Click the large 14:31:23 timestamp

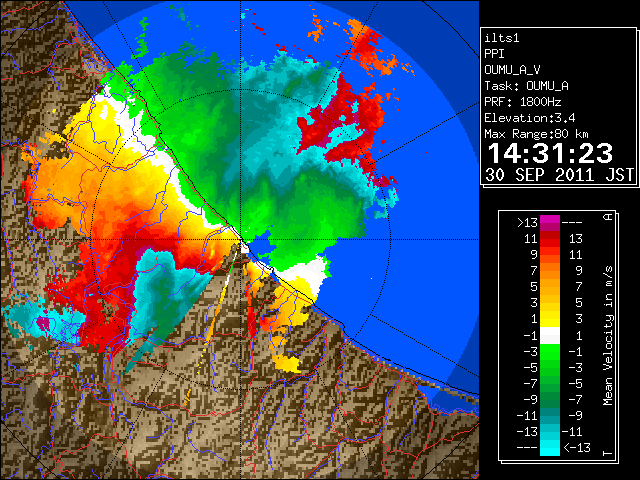(x=550, y=153)
